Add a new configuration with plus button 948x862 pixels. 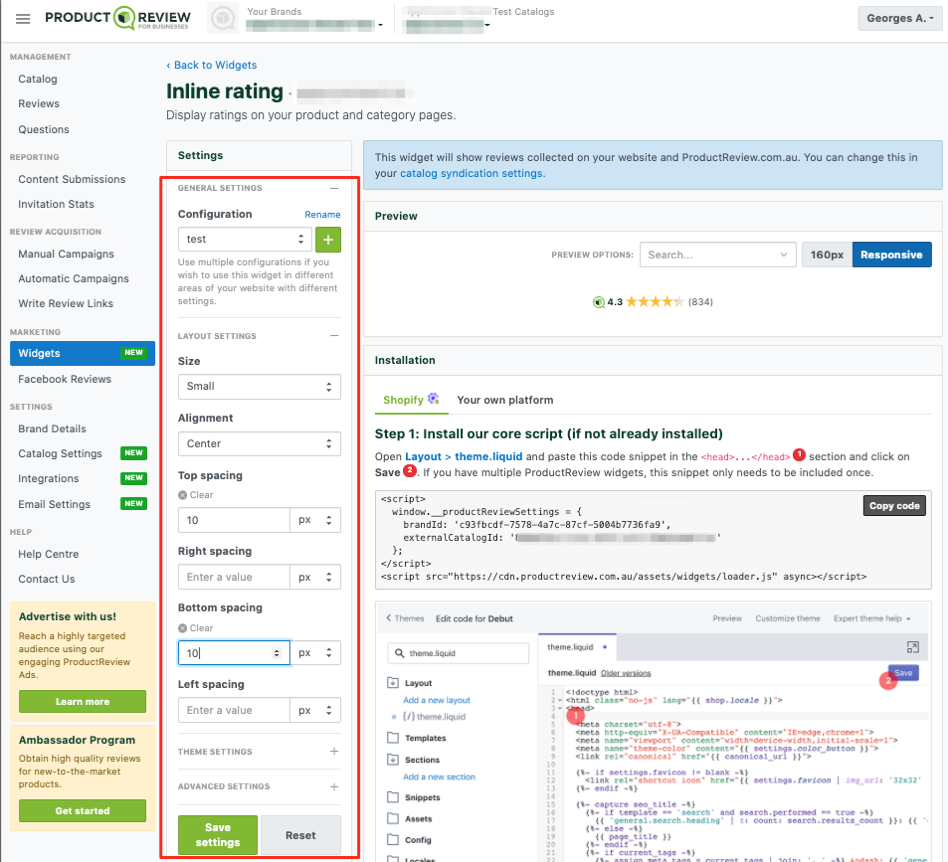point(328,239)
